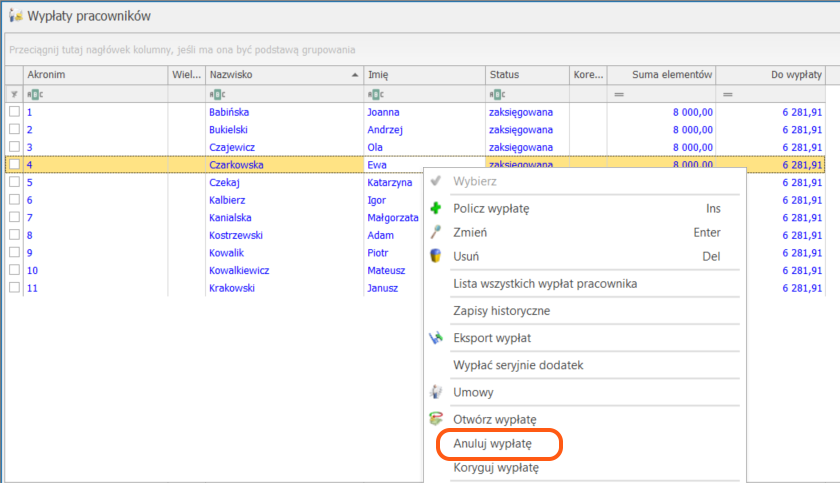Image resolution: width=840 pixels, height=483 pixels.
Task: Click the export icon beside Eksport wypłat
Action: pos(436,338)
